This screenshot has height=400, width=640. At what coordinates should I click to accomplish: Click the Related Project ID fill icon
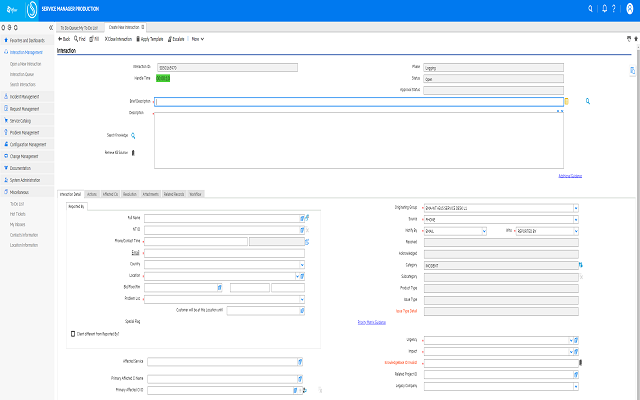(576, 374)
